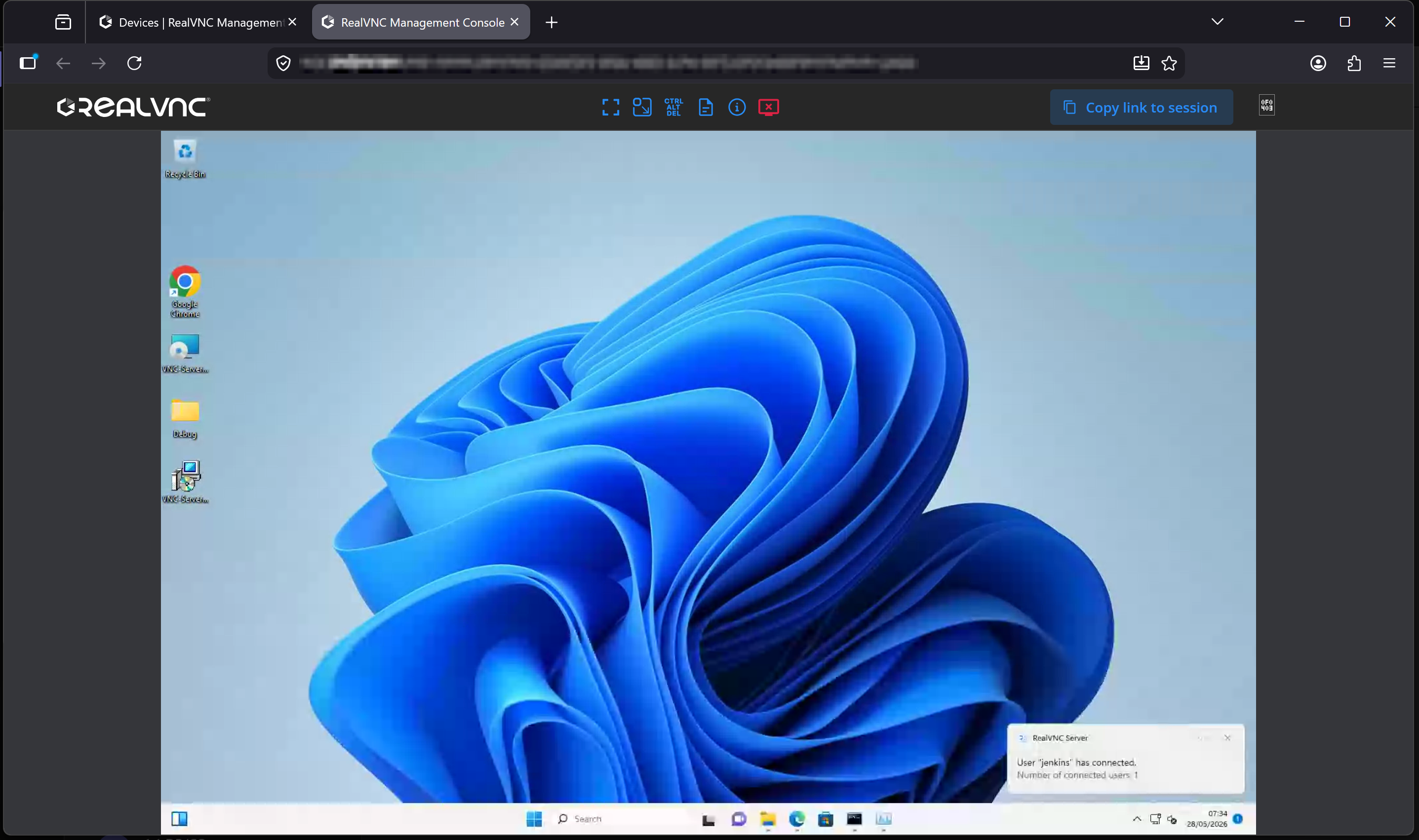Image resolution: width=1419 pixels, height=840 pixels.
Task: Select the VNC Server disc icon shortcut
Action: (185, 353)
